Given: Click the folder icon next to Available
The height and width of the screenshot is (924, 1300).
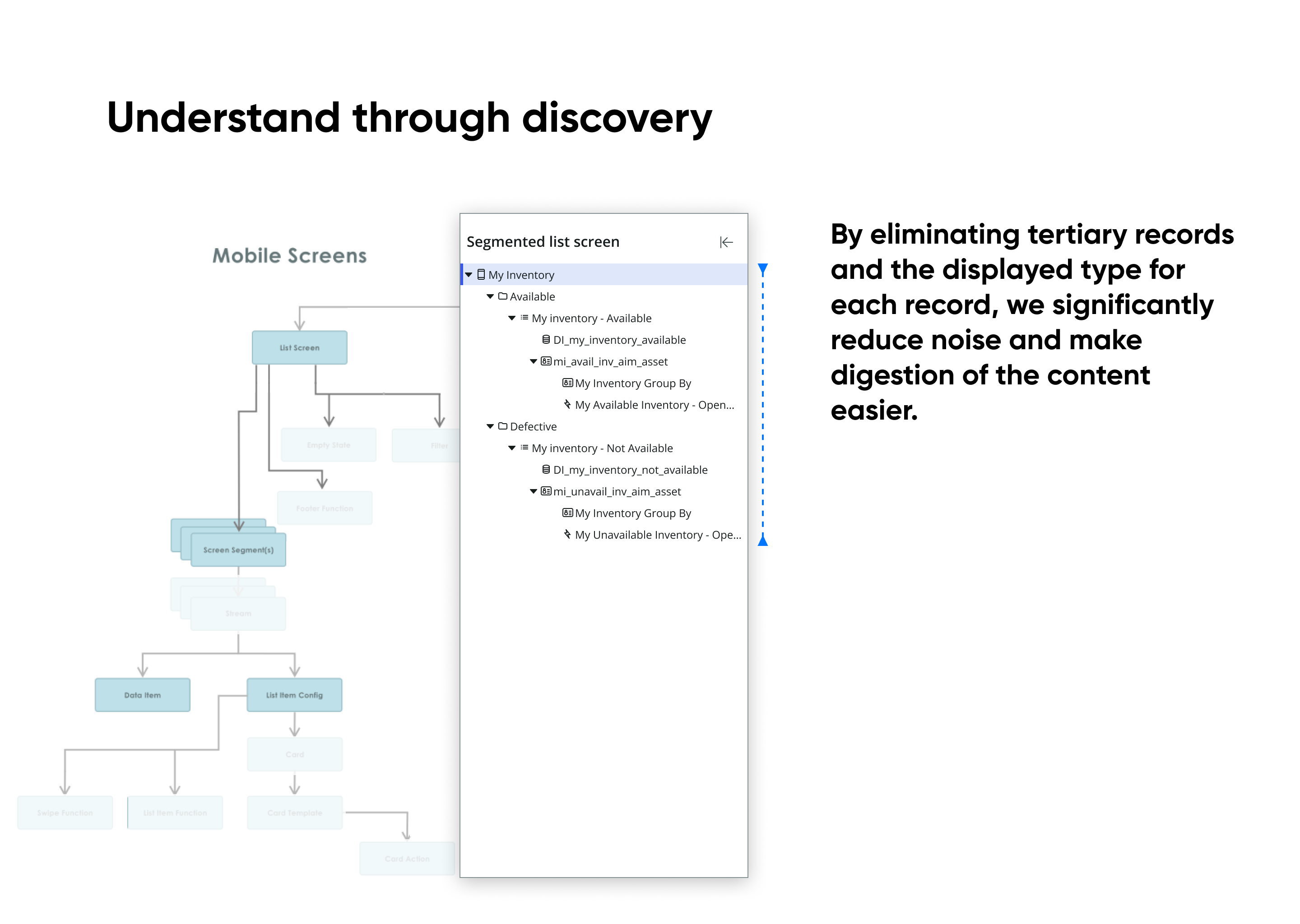Looking at the screenshot, I should click(x=502, y=296).
